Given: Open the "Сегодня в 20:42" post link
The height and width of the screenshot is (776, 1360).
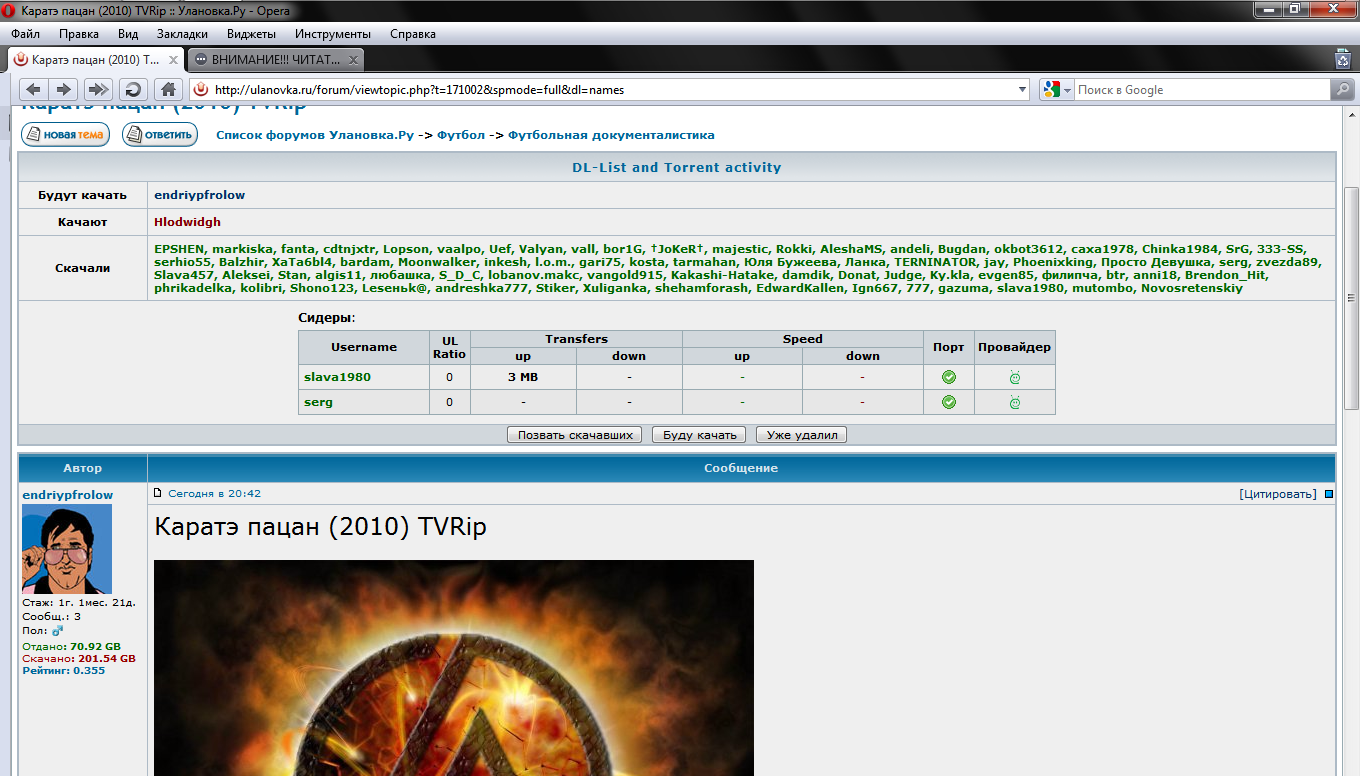Looking at the screenshot, I should click(x=214, y=494).
